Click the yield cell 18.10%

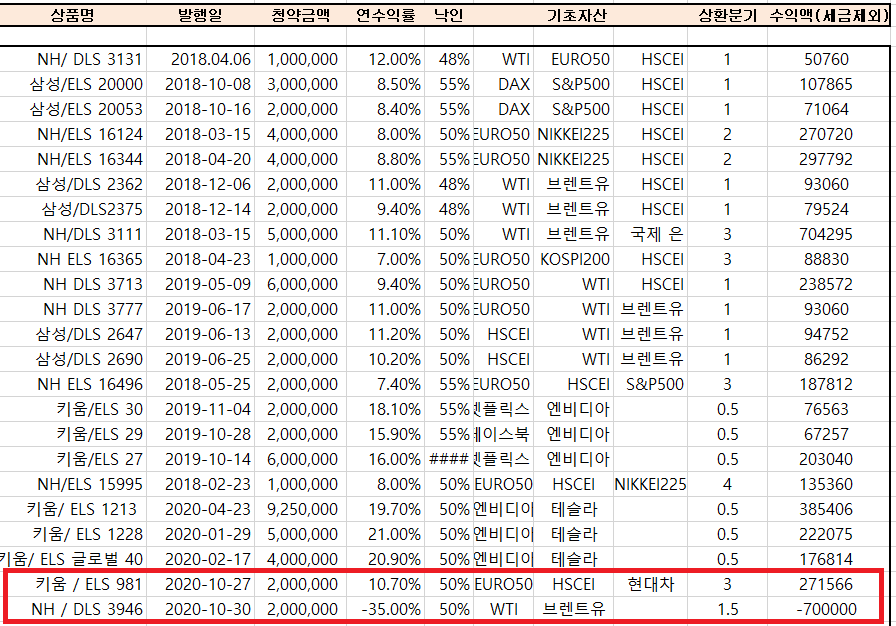[x=385, y=410]
